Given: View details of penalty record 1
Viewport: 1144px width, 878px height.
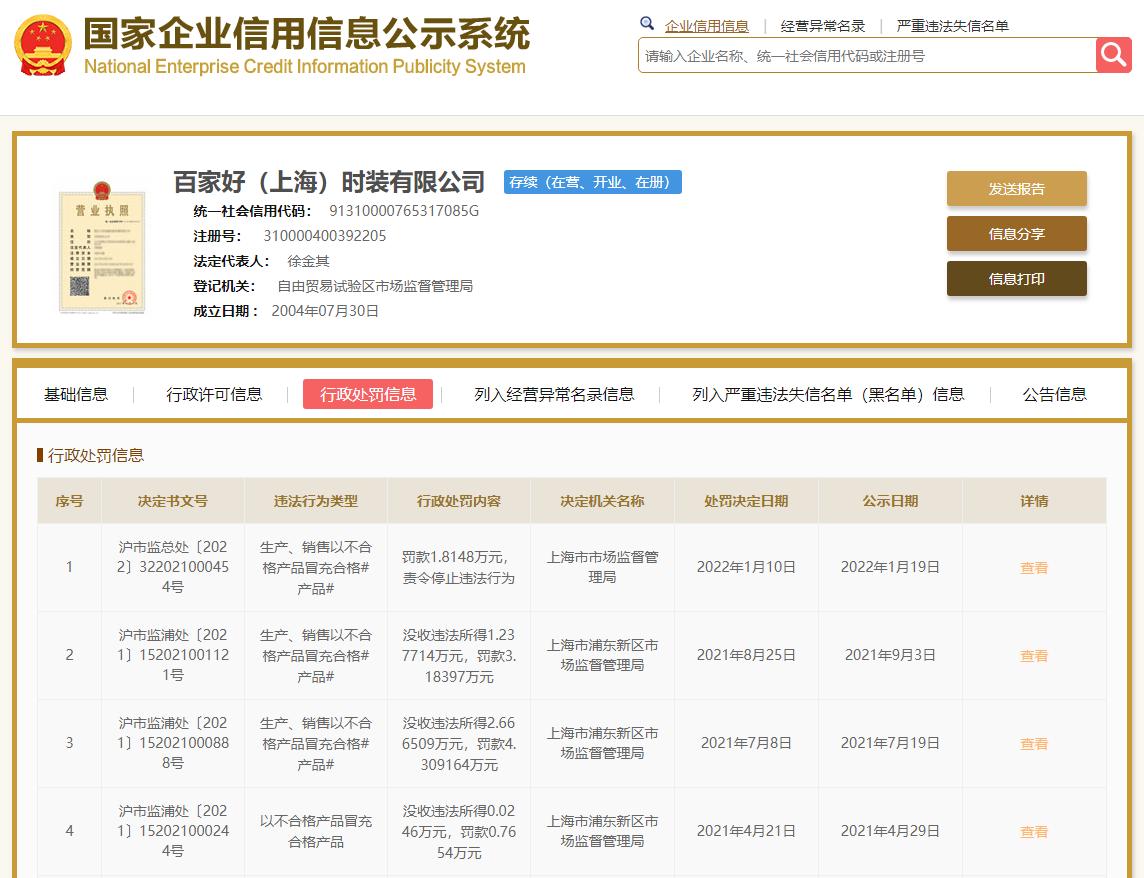Looking at the screenshot, I should coord(1034,568).
